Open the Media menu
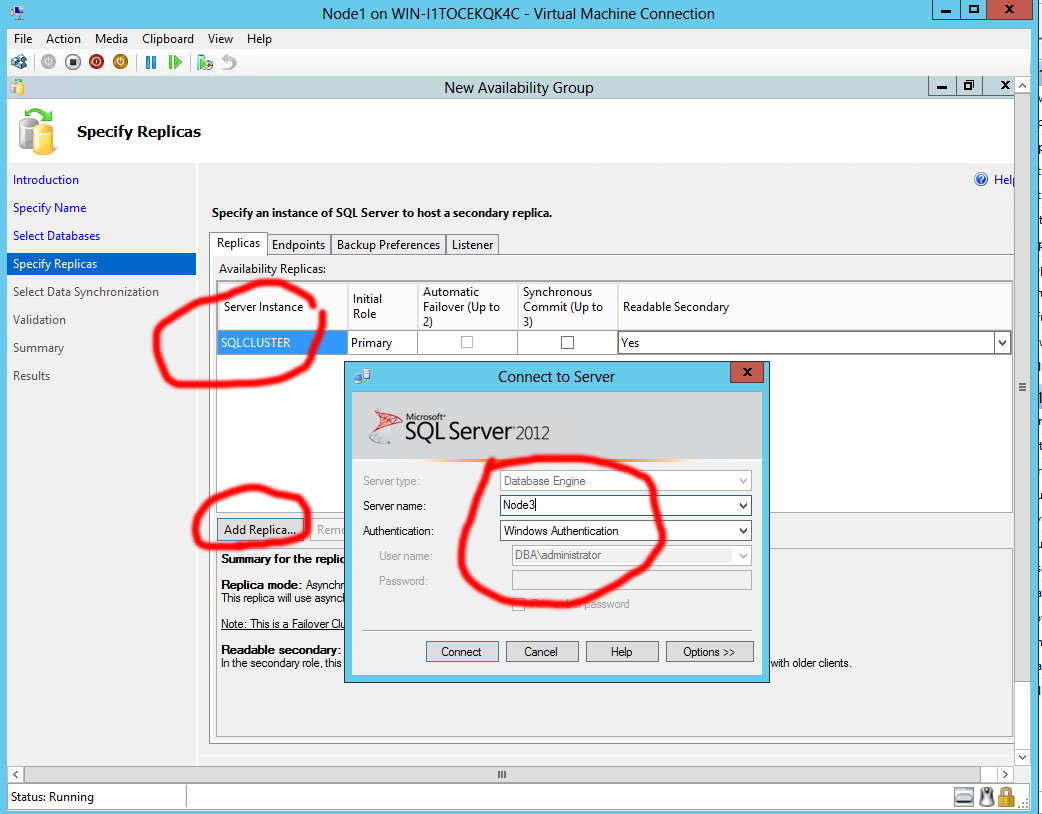This screenshot has height=814, width=1042. [x=111, y=39]
